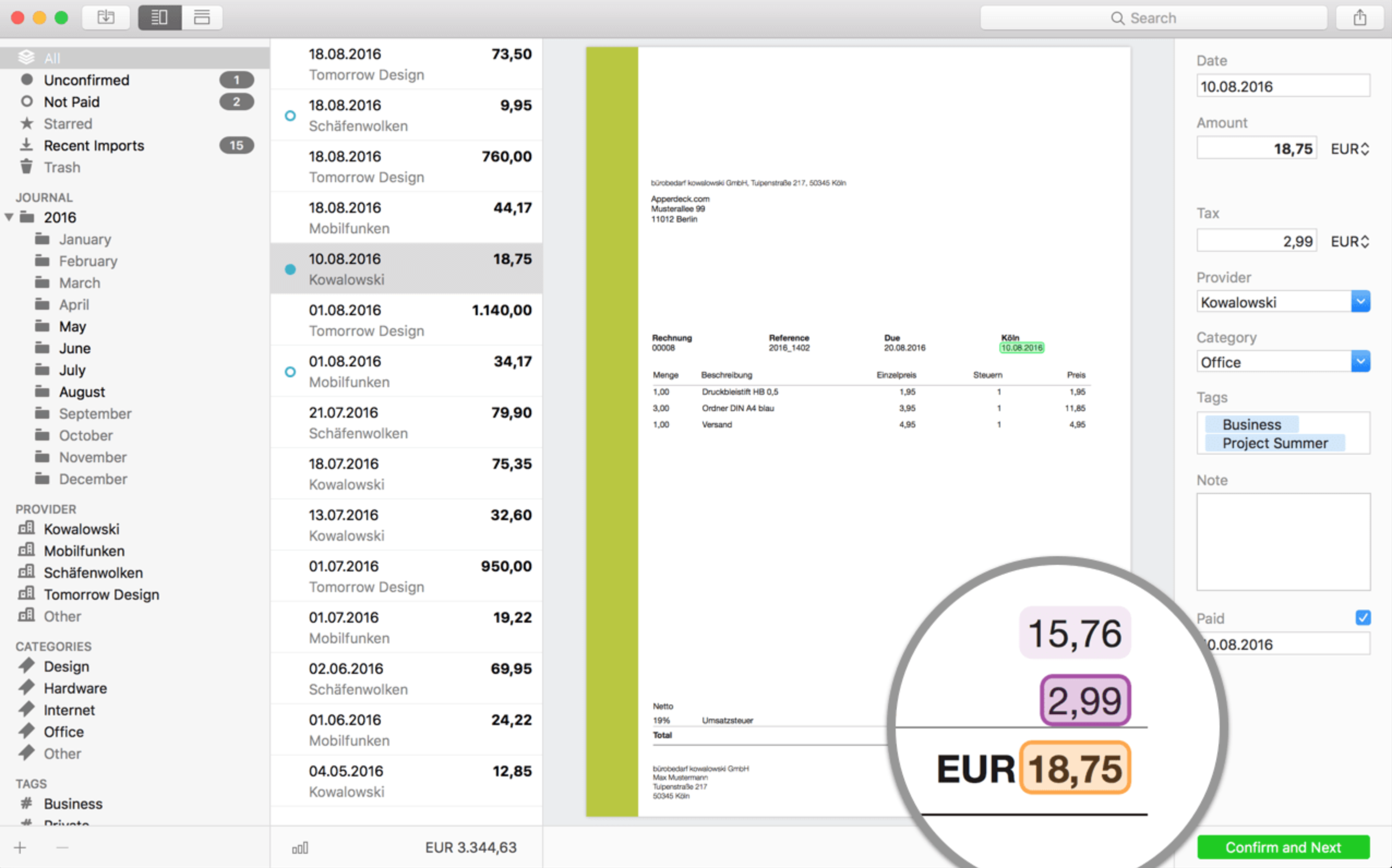Select the 73,50 Tomorrow Design receipt
The height and width of the screenshot is (868, 1392).
(x=406, y=64)
